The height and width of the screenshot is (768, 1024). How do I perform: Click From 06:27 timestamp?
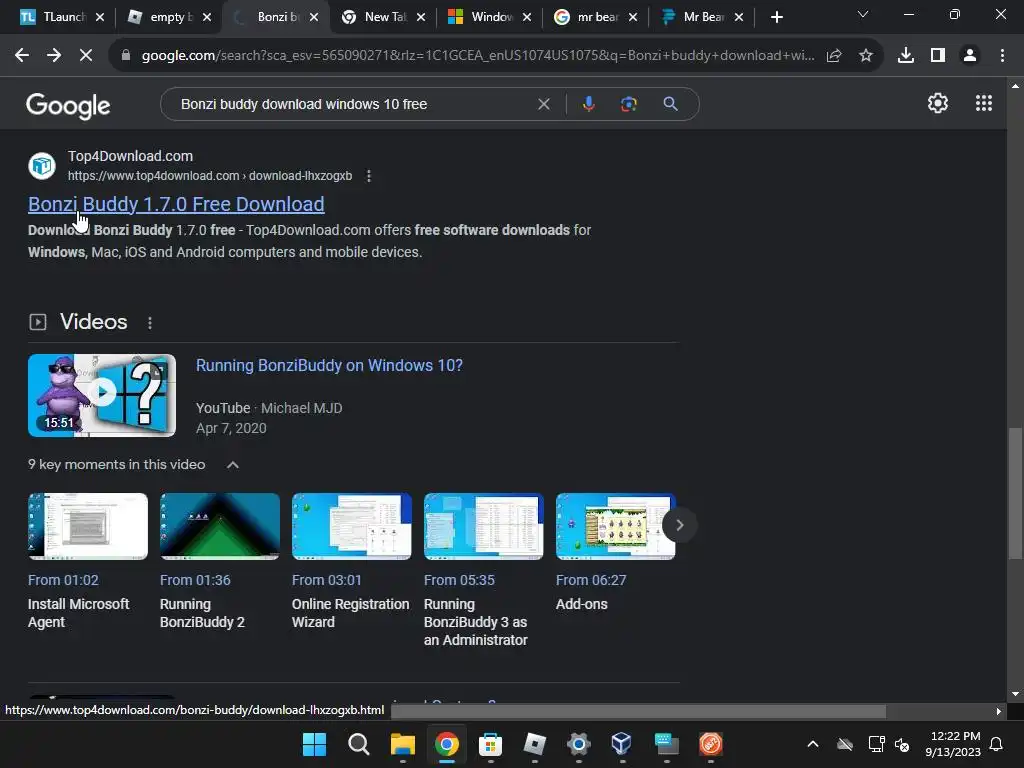(x=591, y=580)
